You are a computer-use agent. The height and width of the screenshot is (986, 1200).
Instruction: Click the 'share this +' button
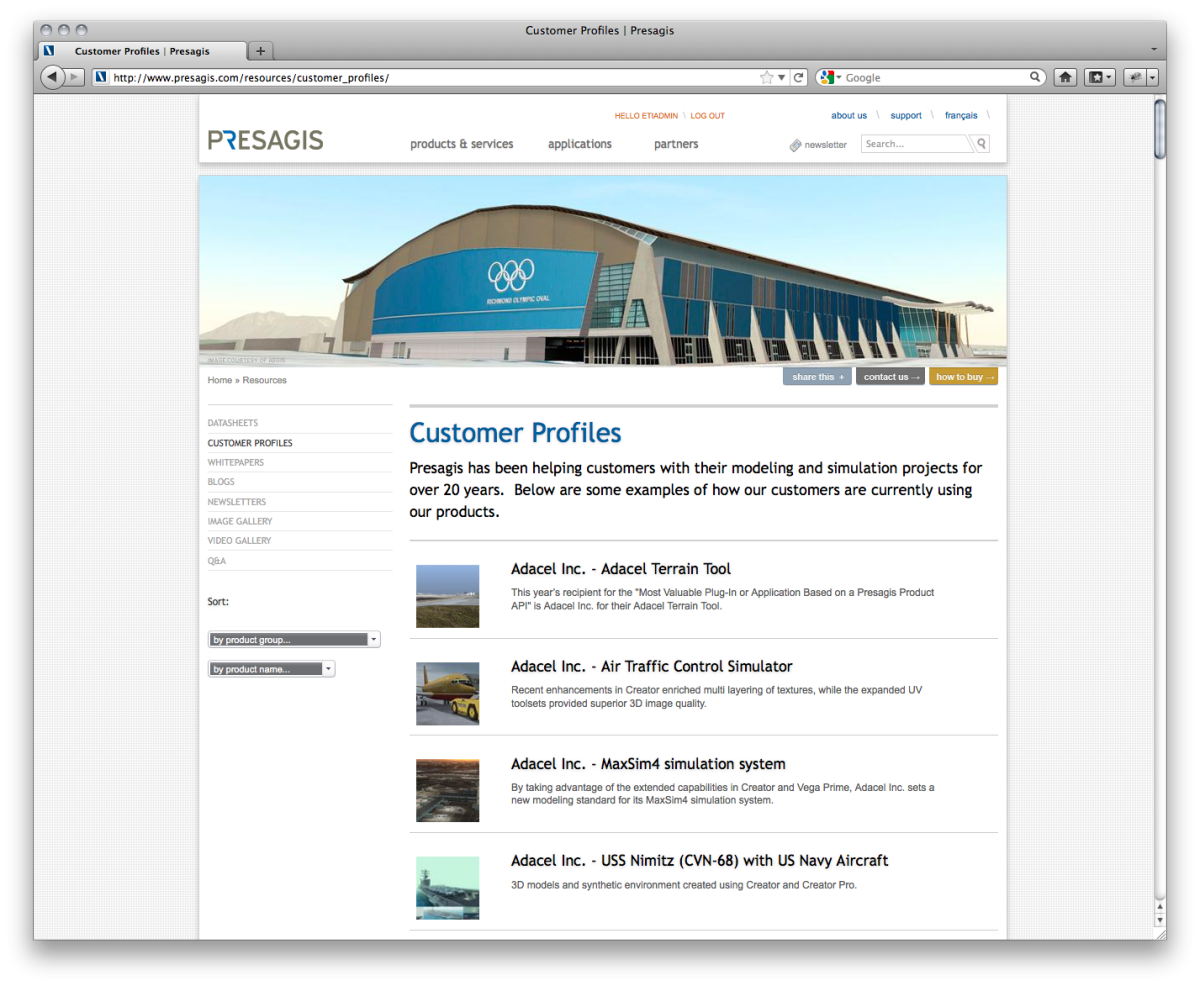tap(817, 377)
